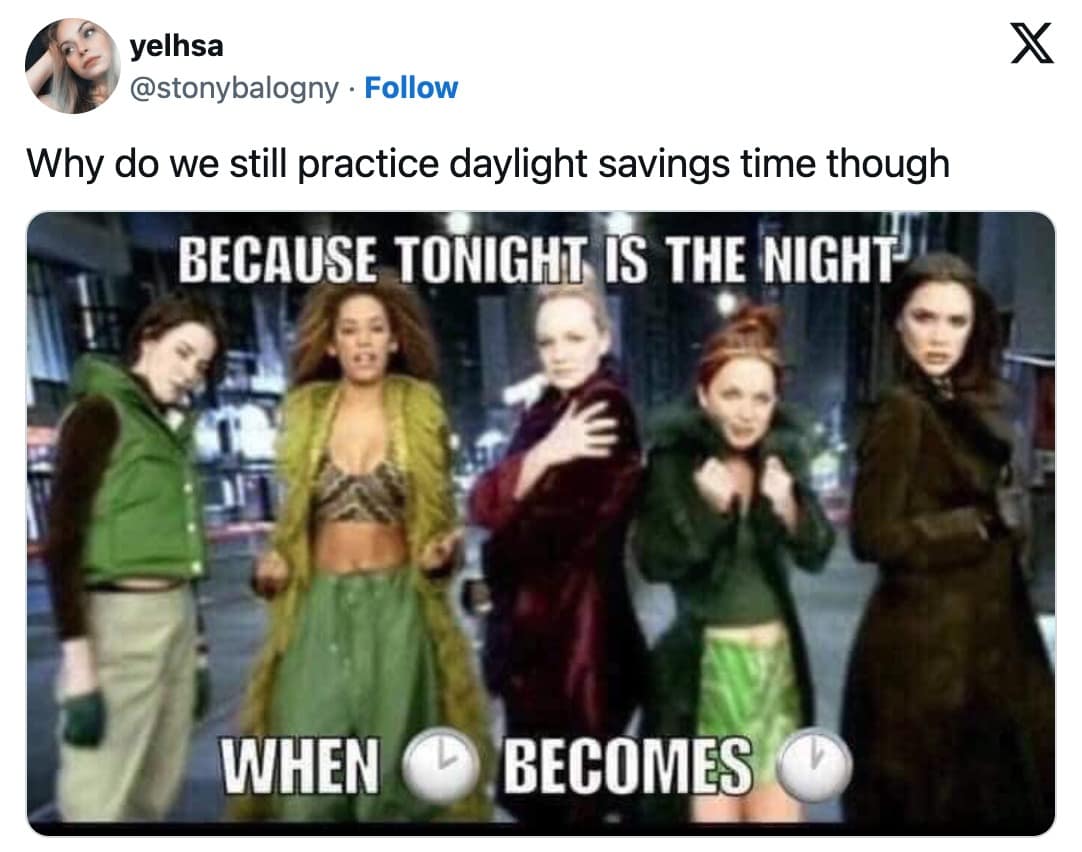Open the attached meme image
This screenshot has height=852, width=1082.
coord(540,524)
